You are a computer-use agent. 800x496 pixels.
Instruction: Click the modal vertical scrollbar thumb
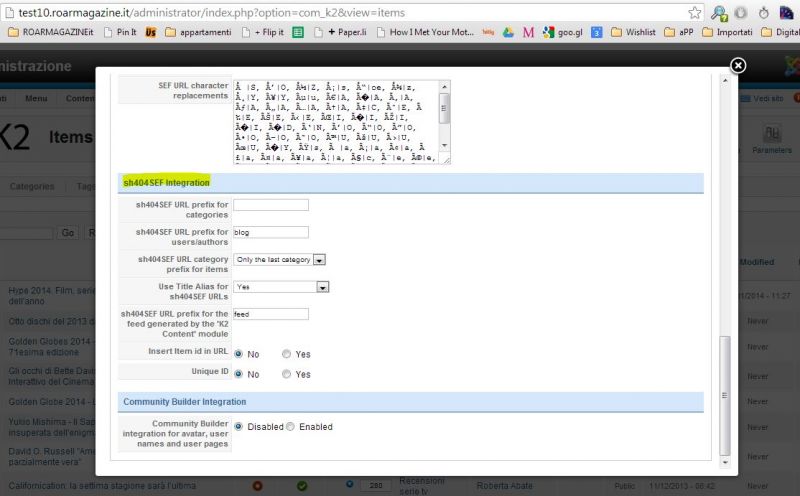[724, 395]
